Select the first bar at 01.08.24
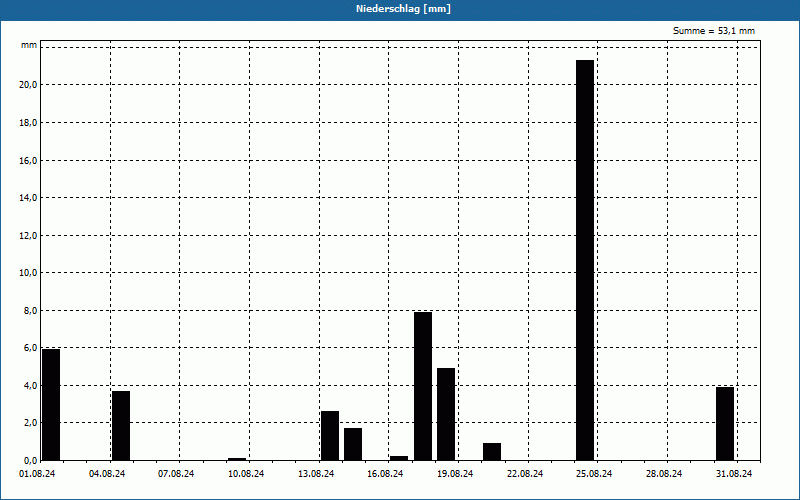This screenshot has height=500, width=800. [x=51, y=405]
